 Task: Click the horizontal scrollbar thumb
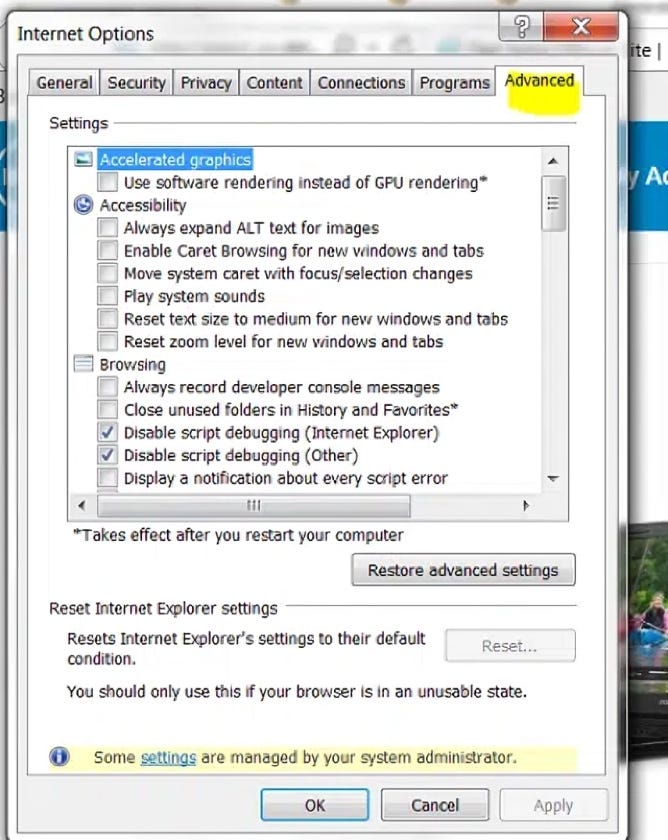pyautogui.click(x=254, y=505)
